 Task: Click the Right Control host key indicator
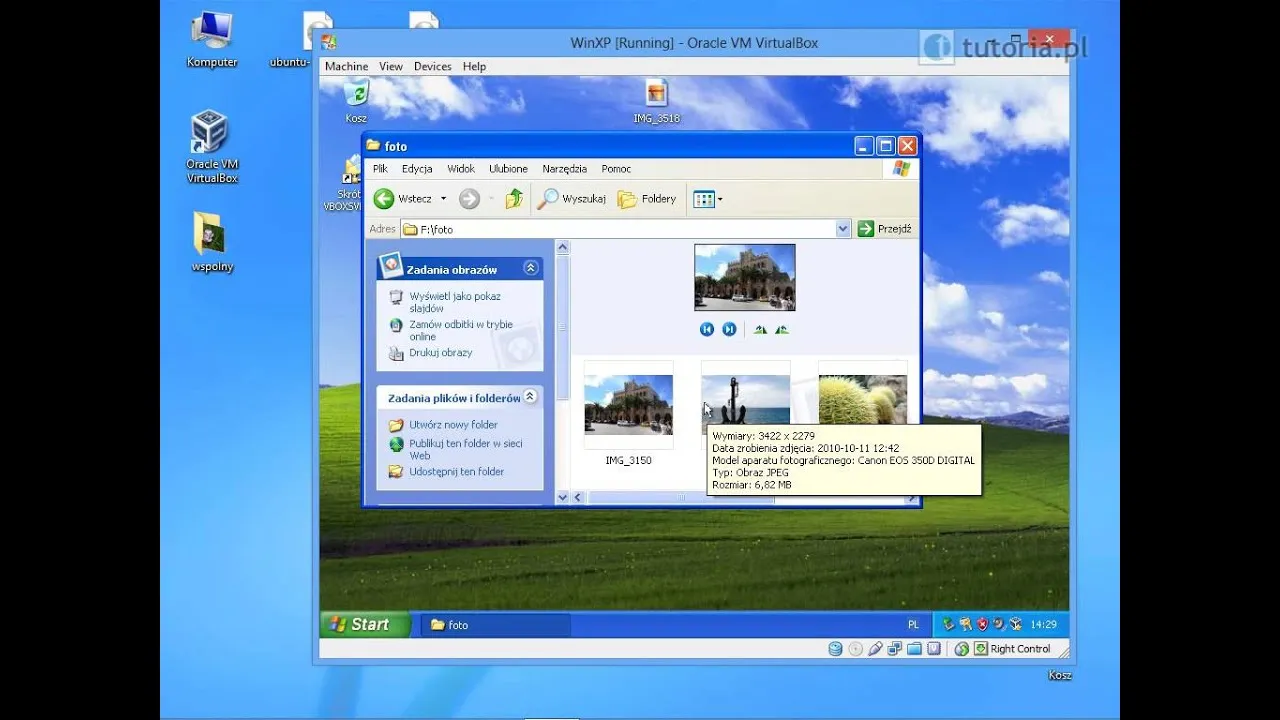1020,649
